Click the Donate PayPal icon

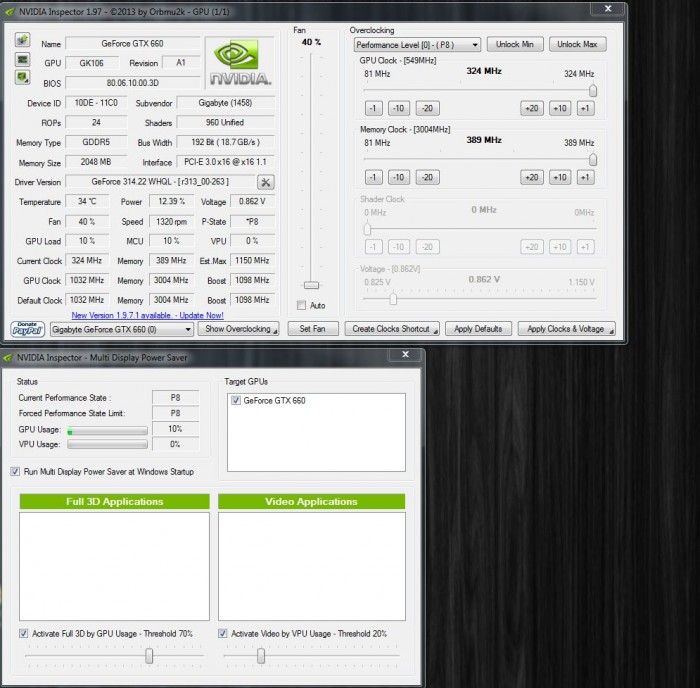(x=27, y=329)
